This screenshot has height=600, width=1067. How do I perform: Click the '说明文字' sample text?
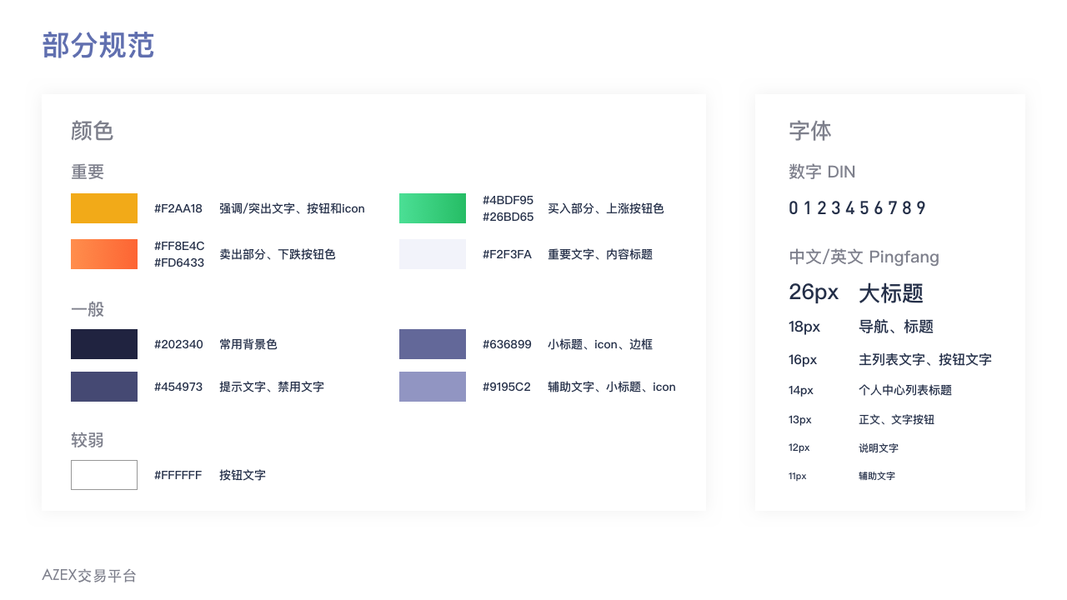point(879,448)
